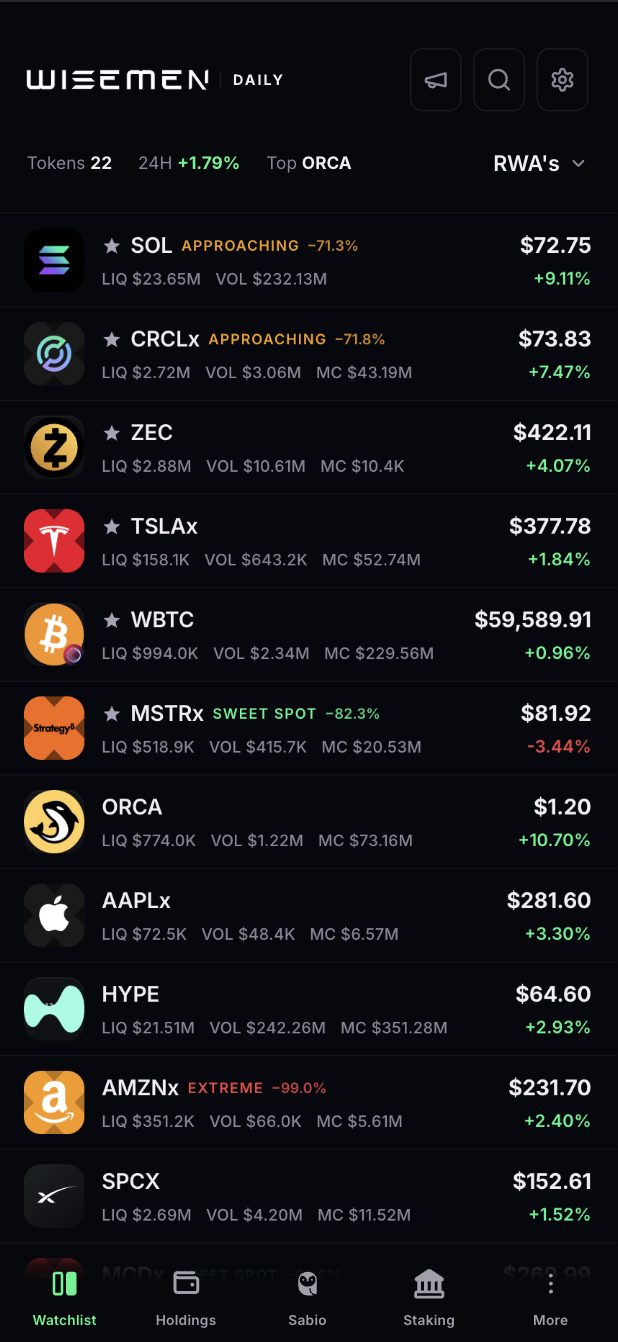Click the Solana token logo
Viewport: 618px width, 1342px height.
[54, 260]
